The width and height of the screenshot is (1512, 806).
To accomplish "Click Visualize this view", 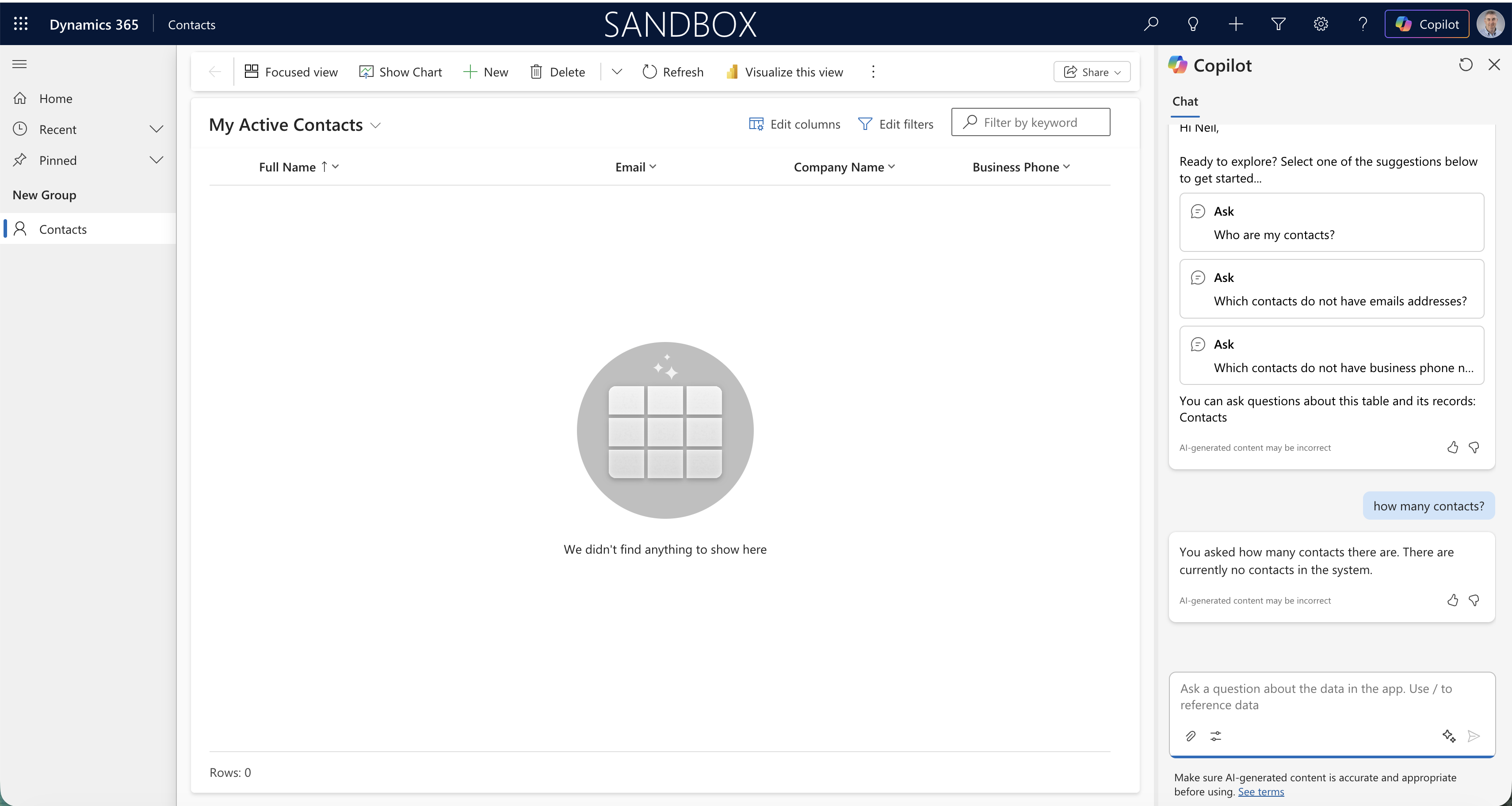I will click(785, 72).
